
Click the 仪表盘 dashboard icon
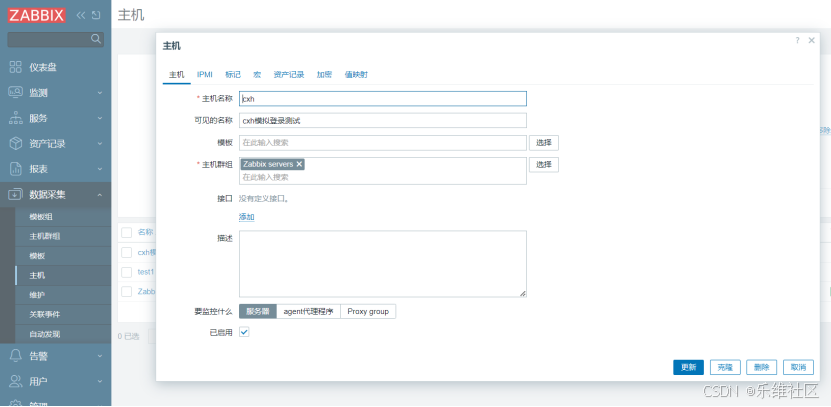coord(15,67)
